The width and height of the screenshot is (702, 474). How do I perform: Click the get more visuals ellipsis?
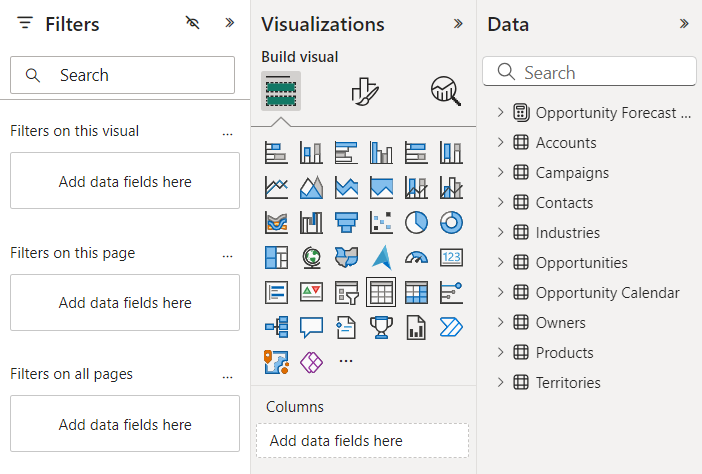(x=346, y=361)
